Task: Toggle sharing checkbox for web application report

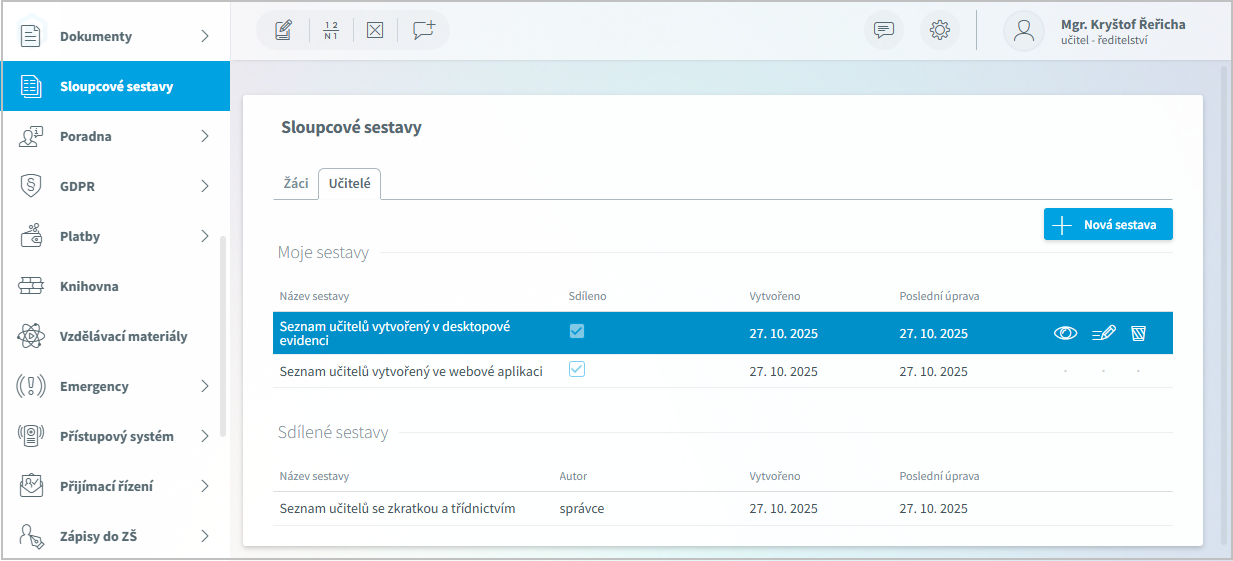Action: click(577, 370)
